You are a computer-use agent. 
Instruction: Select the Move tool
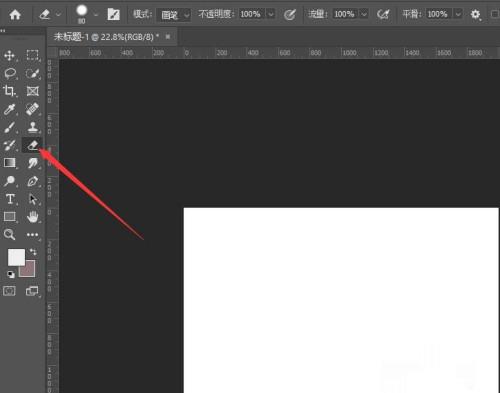click(x=9, y=55)
